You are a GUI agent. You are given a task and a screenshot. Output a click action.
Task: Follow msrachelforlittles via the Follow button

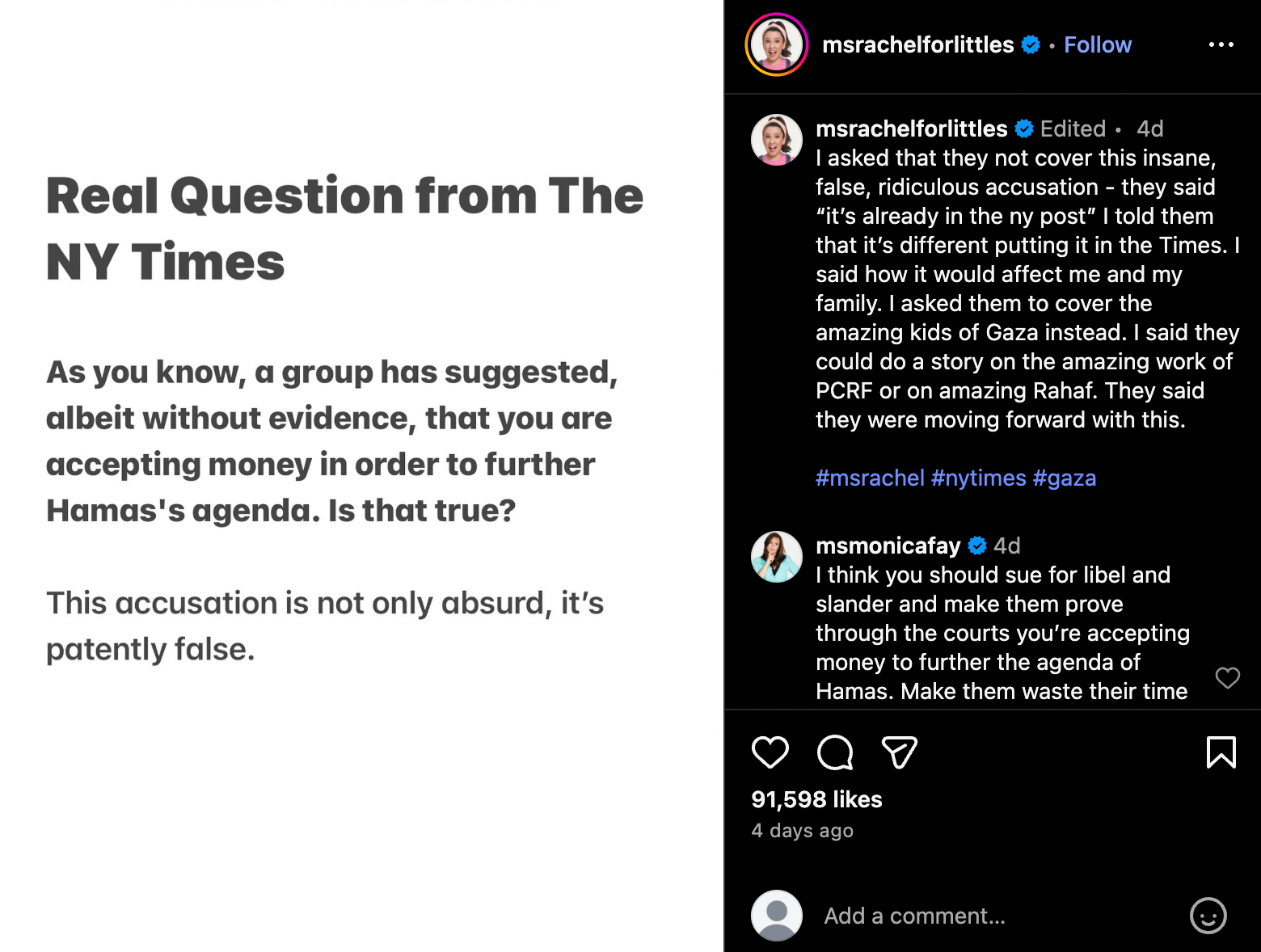pos(1098,44)
